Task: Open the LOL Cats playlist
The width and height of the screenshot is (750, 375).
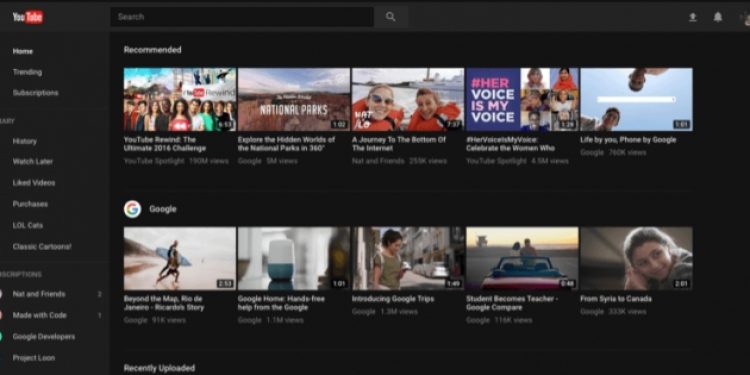Action: coord(28,225)
